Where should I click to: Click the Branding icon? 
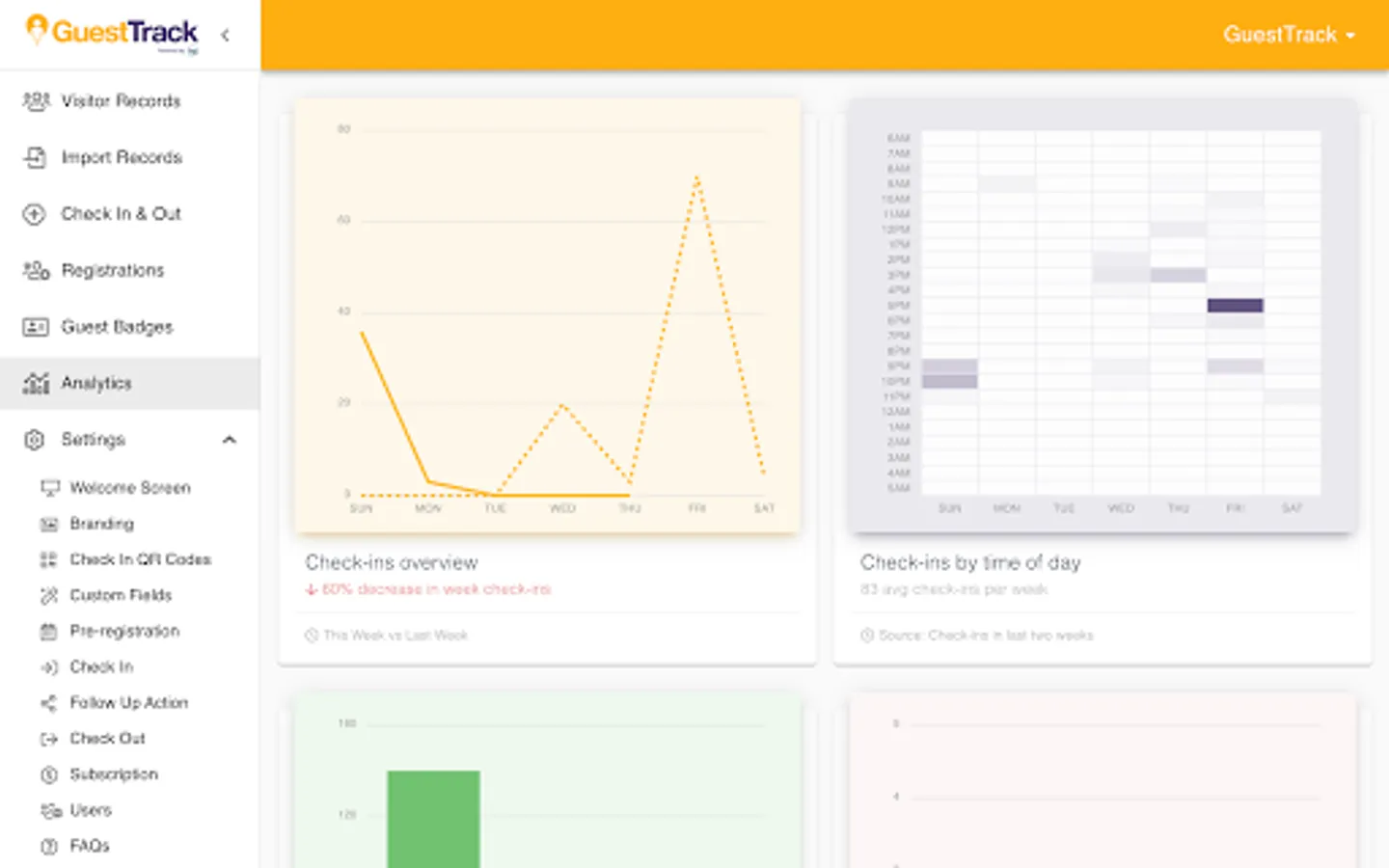(49, 524)
